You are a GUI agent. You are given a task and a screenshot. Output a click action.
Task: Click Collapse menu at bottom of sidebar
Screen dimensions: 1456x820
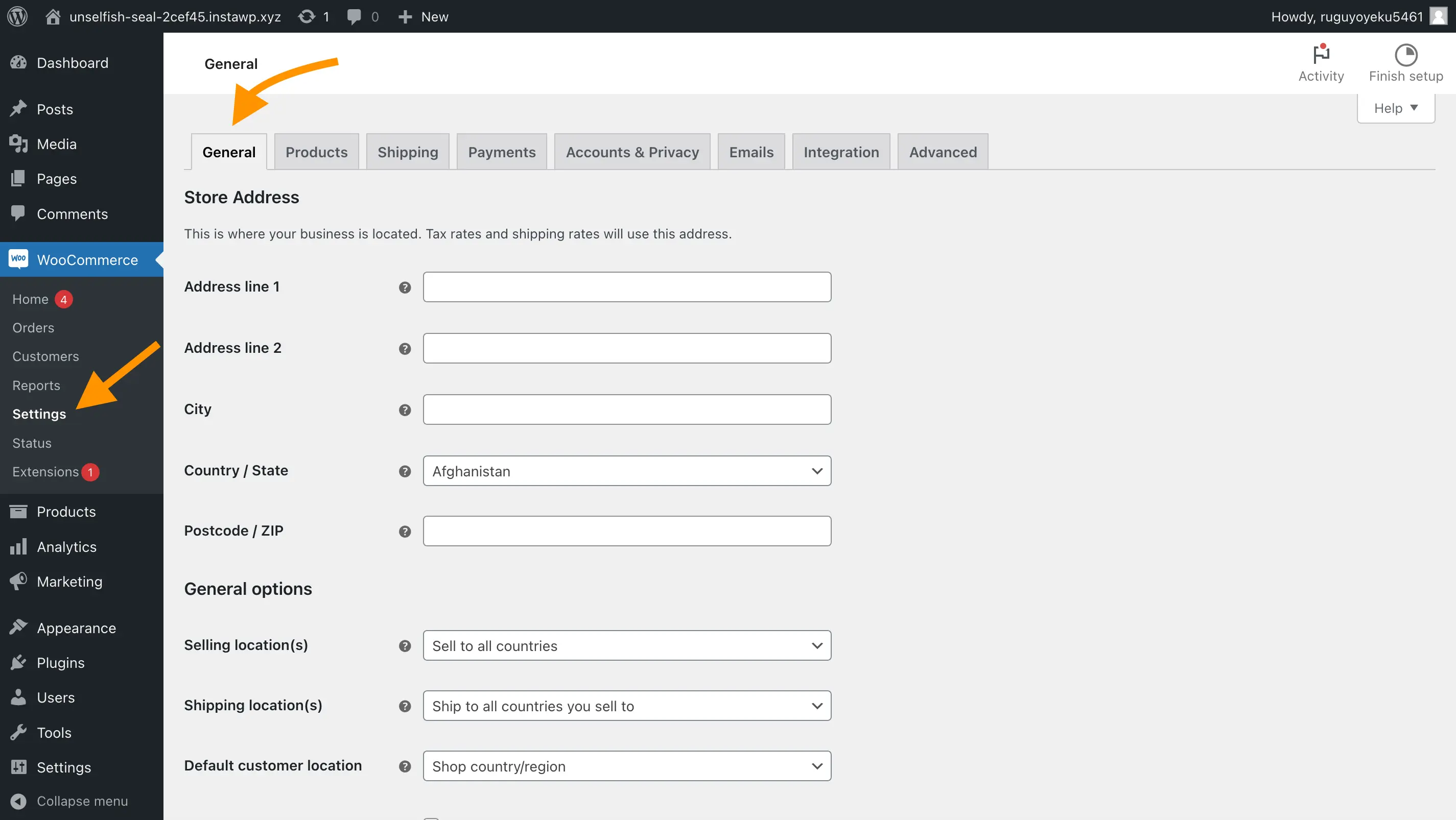pos(82,800)
